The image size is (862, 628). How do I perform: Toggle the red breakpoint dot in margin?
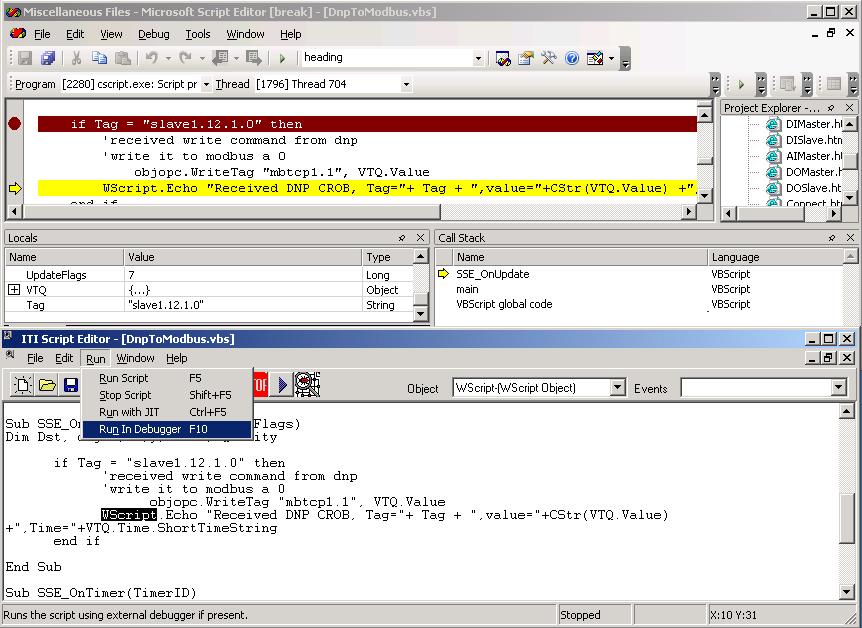pyautogui.click(x=15, y=124)
